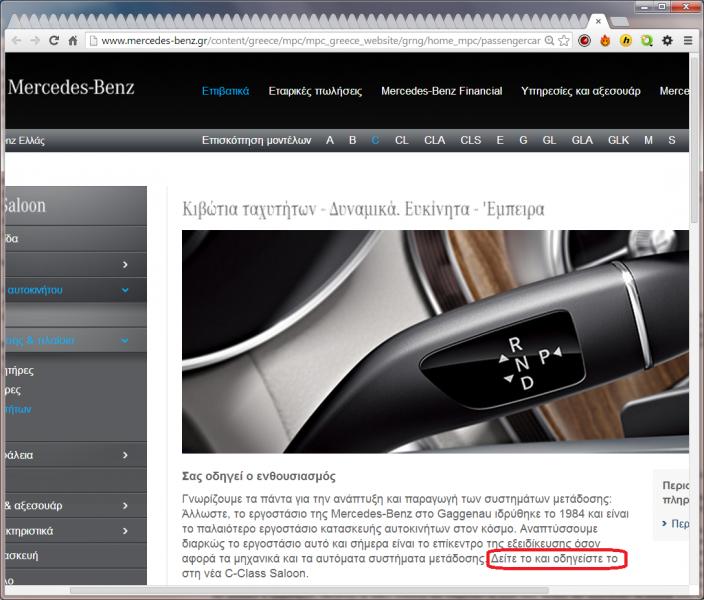Viewport: 704px width, 600px height.
Task: Open the green magnifier extension icon
Action: [x=647, y=40]
